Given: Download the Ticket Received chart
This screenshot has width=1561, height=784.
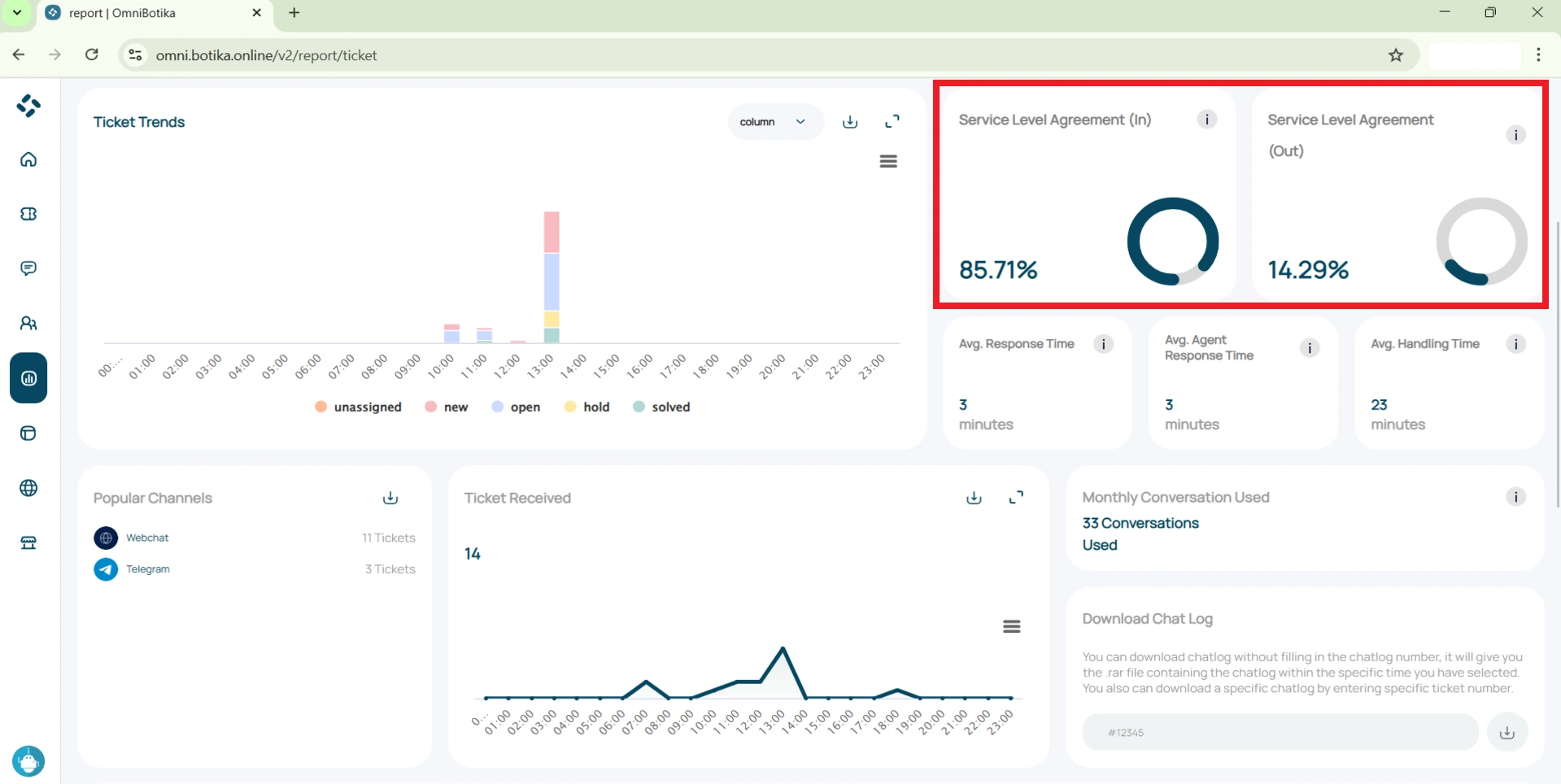Looking at the screenshot, I should pos(974,498).
